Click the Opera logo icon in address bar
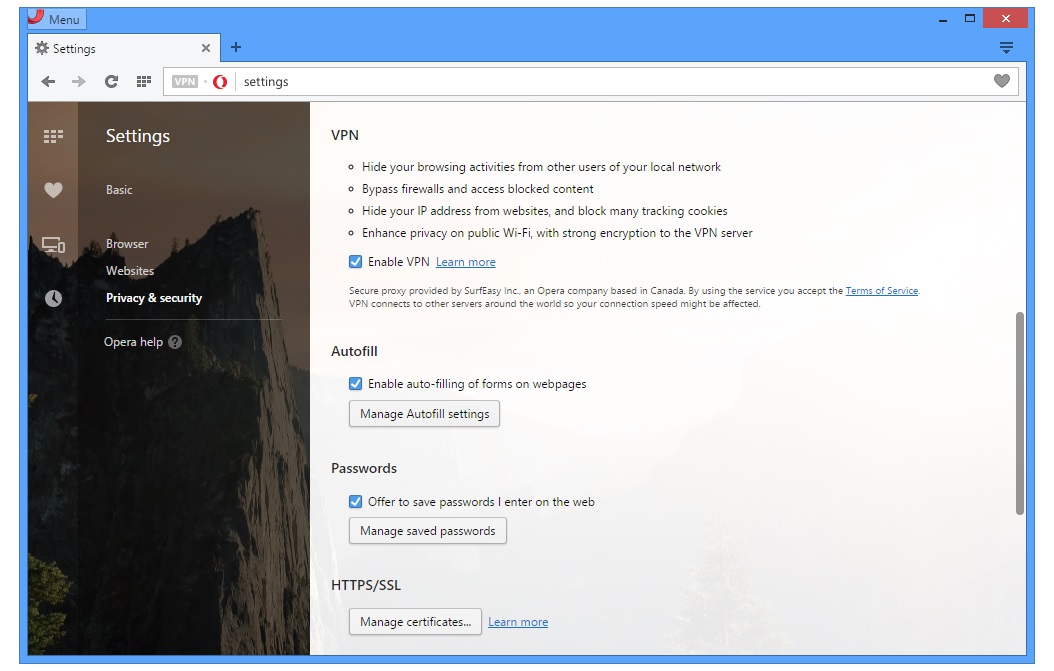This screenshot has width=1054, height=671. [220, 82]
